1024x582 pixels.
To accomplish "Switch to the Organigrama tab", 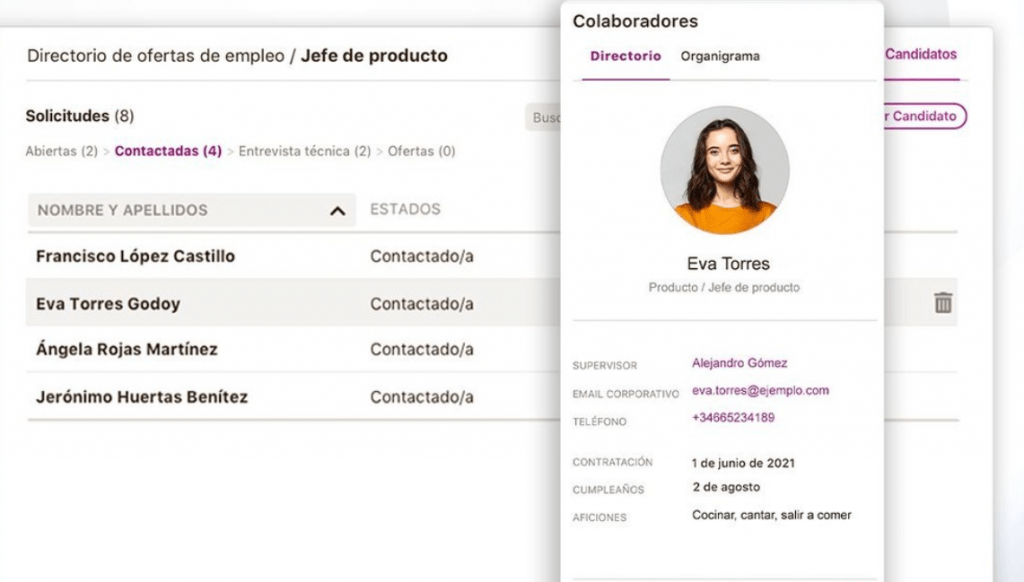I will (720, 56).
